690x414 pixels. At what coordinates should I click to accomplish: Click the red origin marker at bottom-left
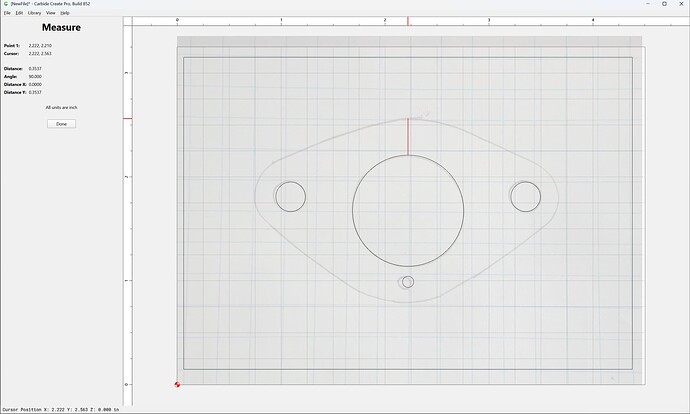click(x=177, y=385)
